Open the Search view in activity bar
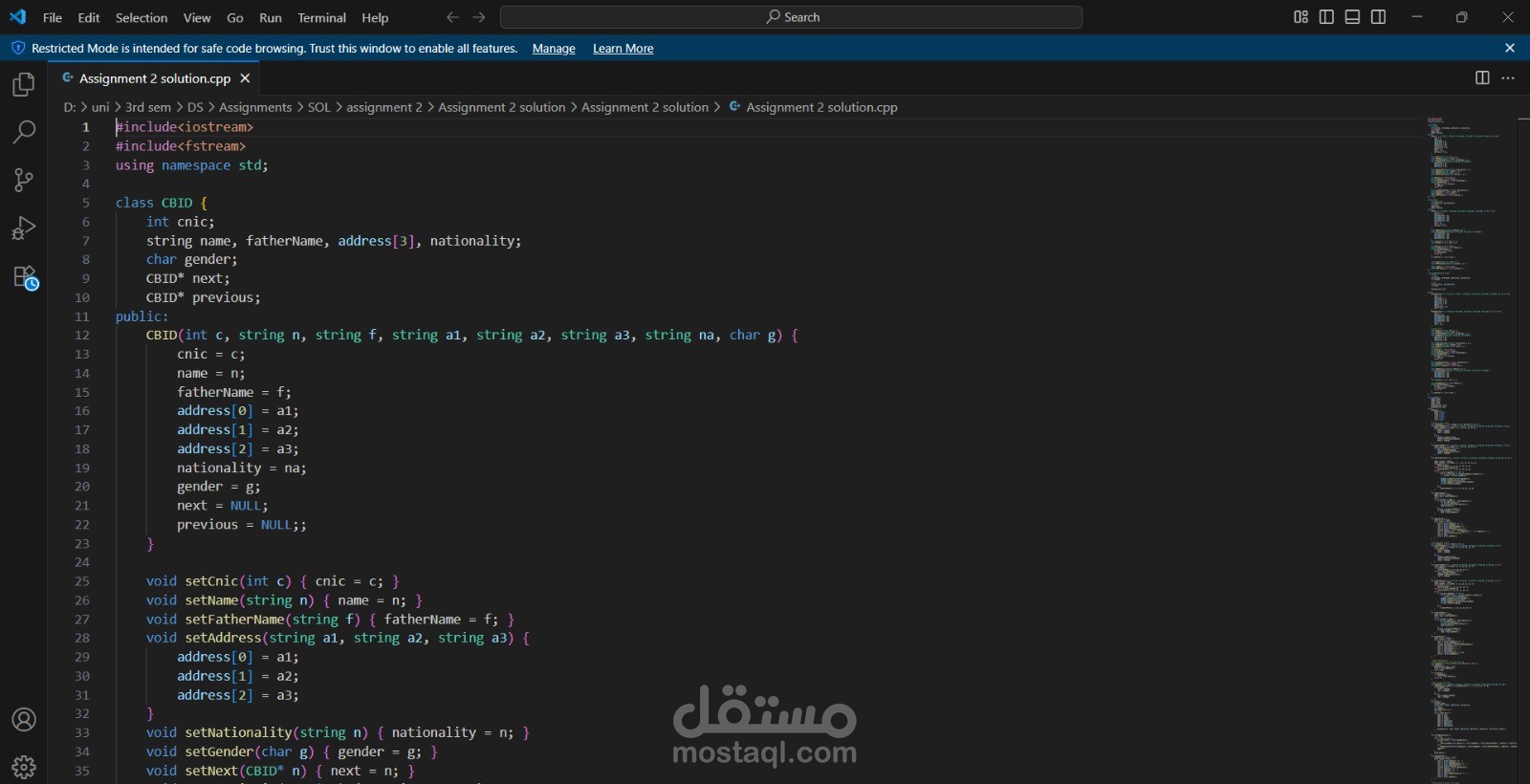This screenshot has height=784, width=1530. [x=24, y=132]
